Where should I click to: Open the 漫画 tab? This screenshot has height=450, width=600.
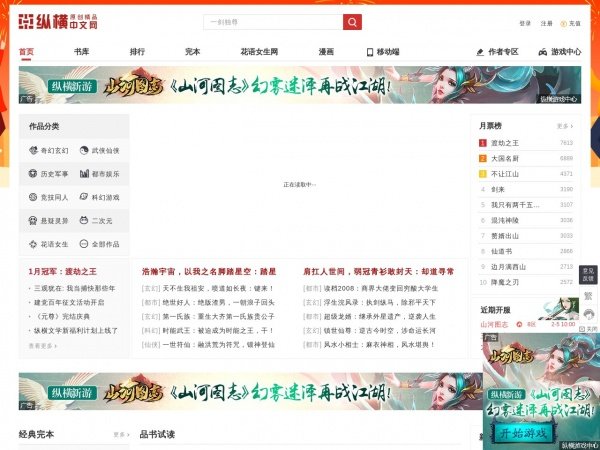pyautogui.click(x=326, y=52)
